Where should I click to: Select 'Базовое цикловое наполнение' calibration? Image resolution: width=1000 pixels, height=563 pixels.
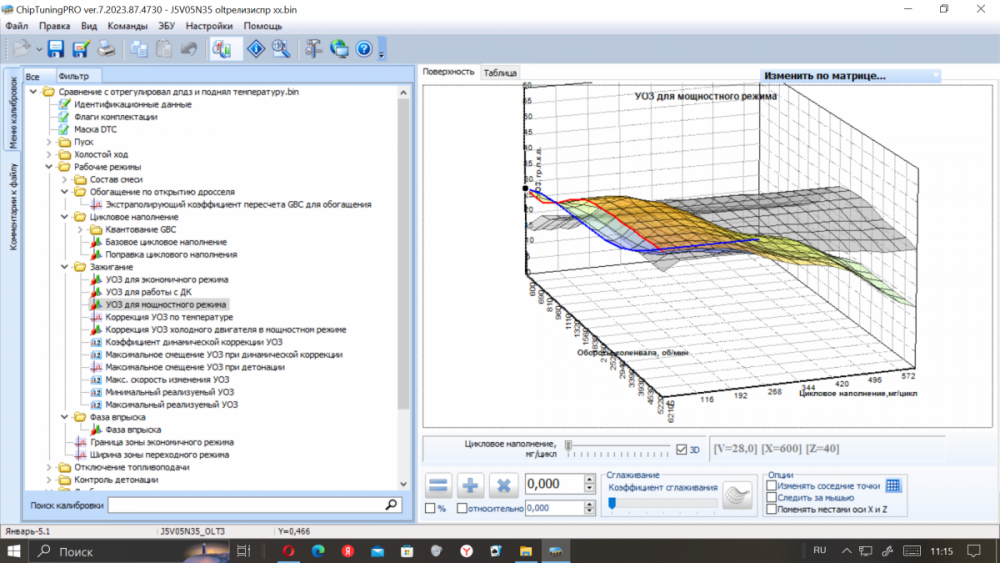coord(165,242)
